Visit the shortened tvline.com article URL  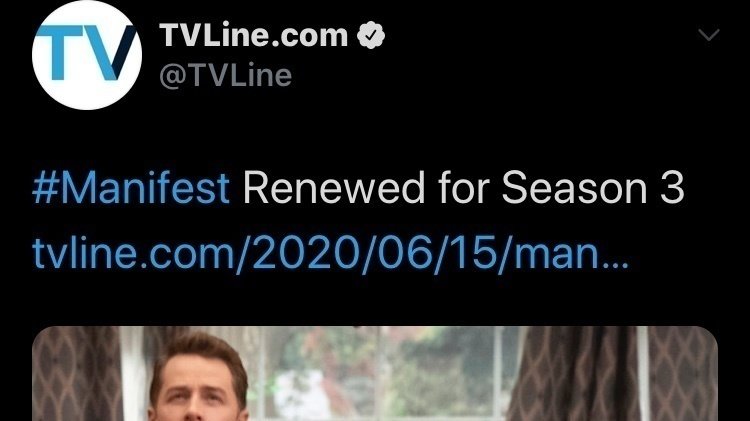330,254
